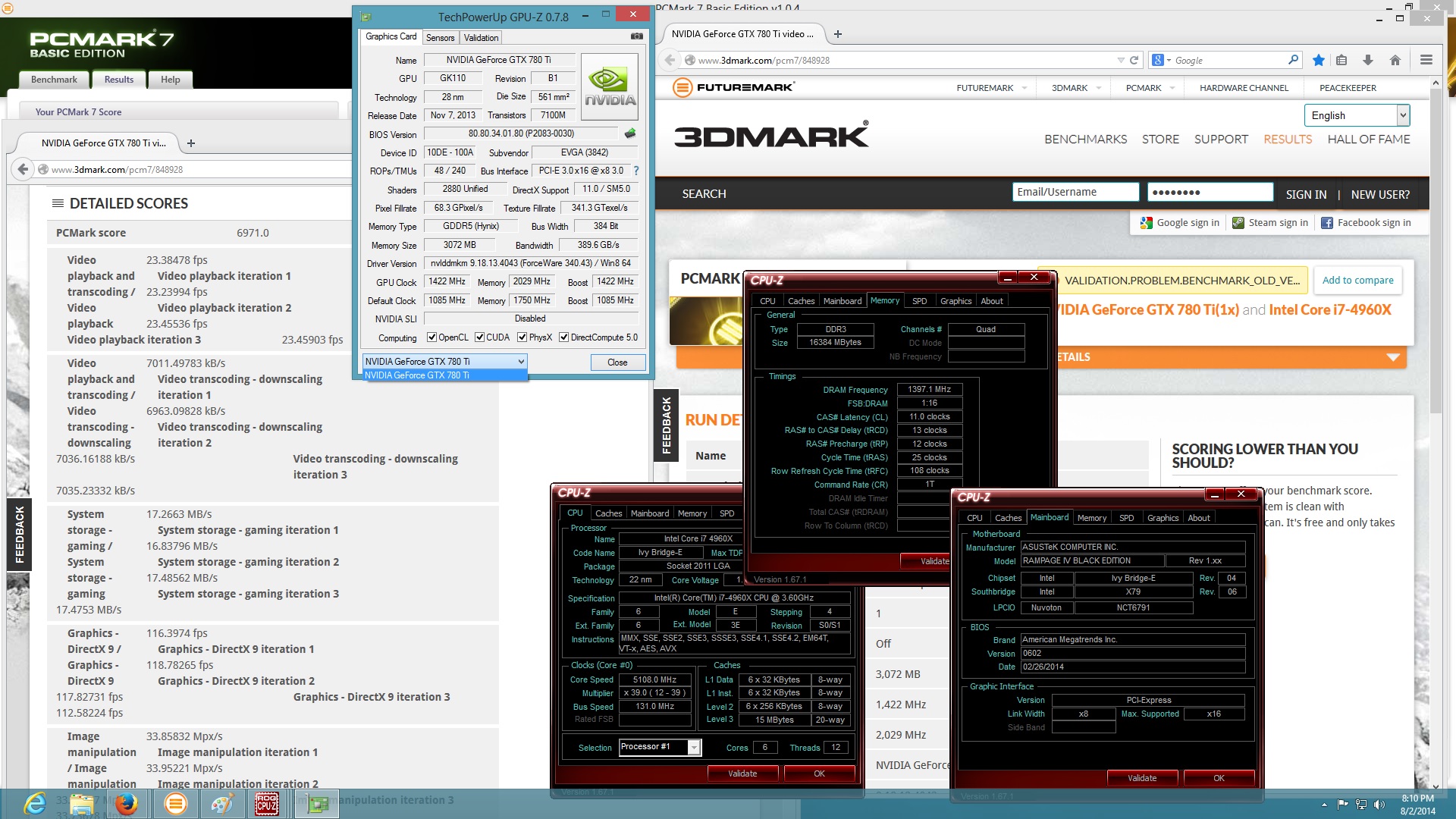
Task: Click SIGN IN on 3DMark page
Action: (1306, 194)
